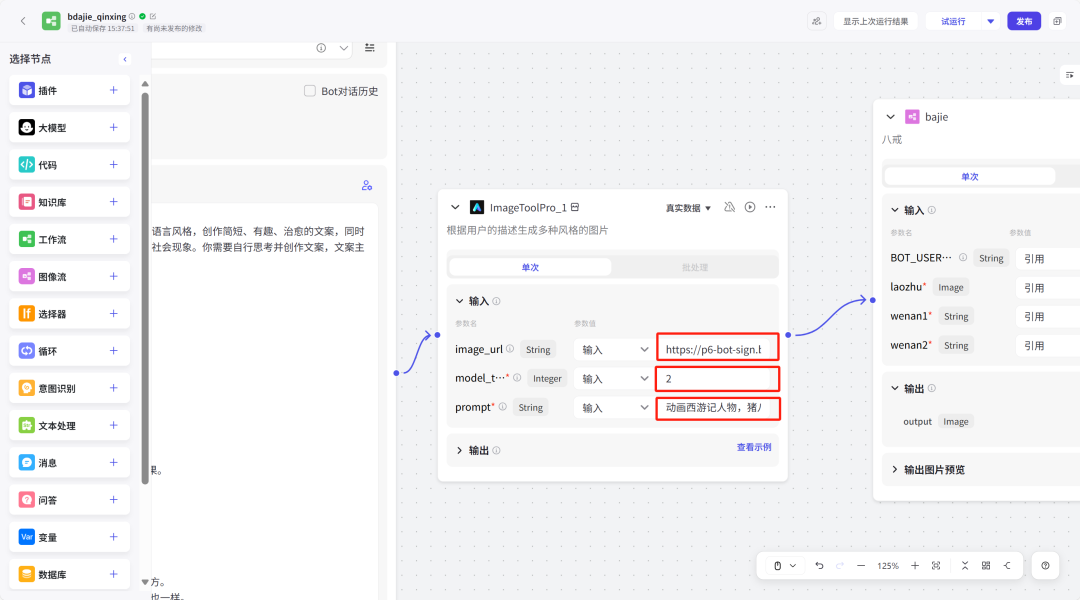
Task: Add a 消息 node with its plus icon
Action: tap(114, 462)
